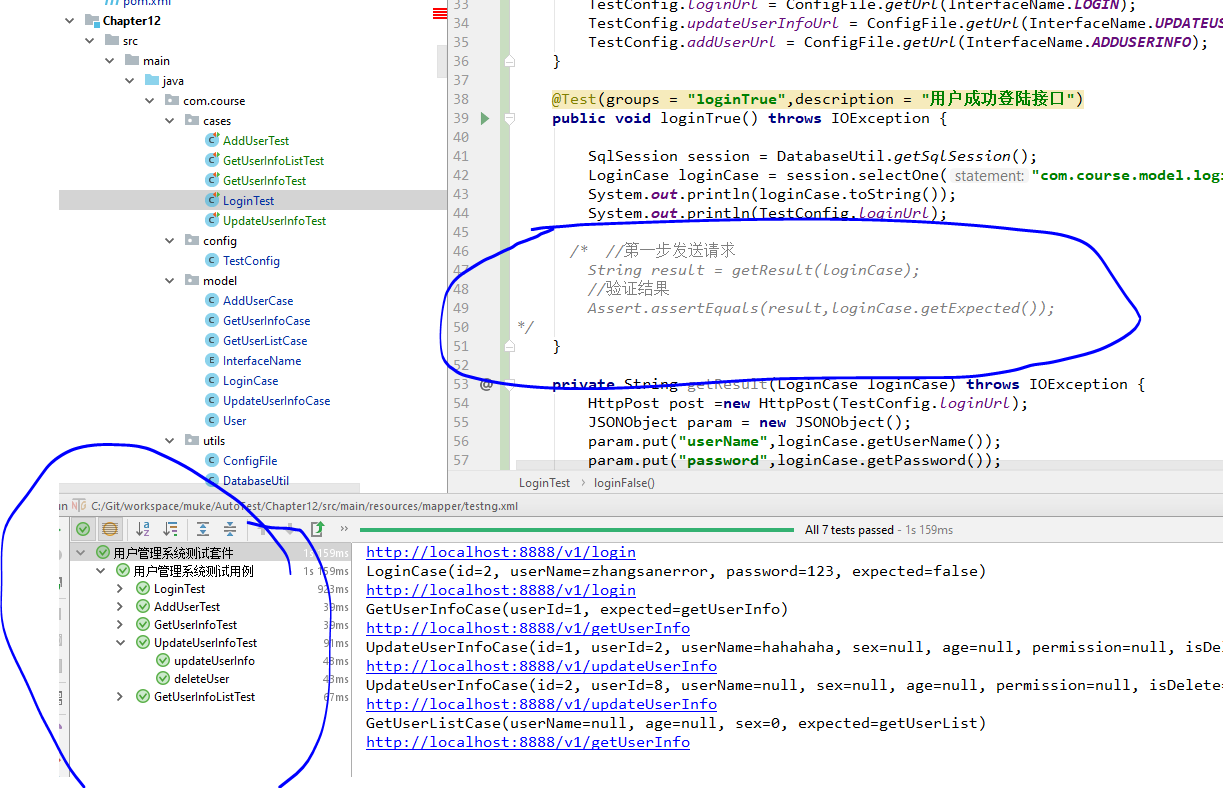Expand LoginTest in test results
The height and width of the screenshot is (788, 1223).
click(120, 589)
